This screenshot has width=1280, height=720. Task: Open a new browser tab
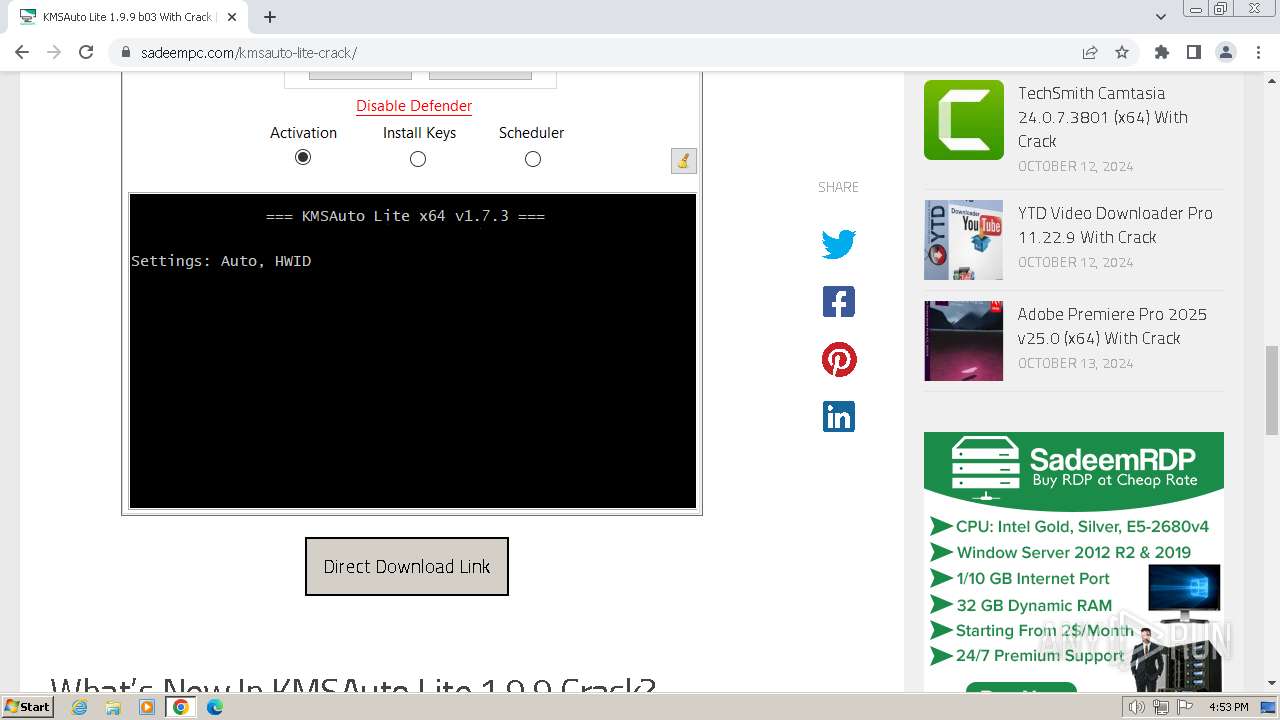[270, 17]
